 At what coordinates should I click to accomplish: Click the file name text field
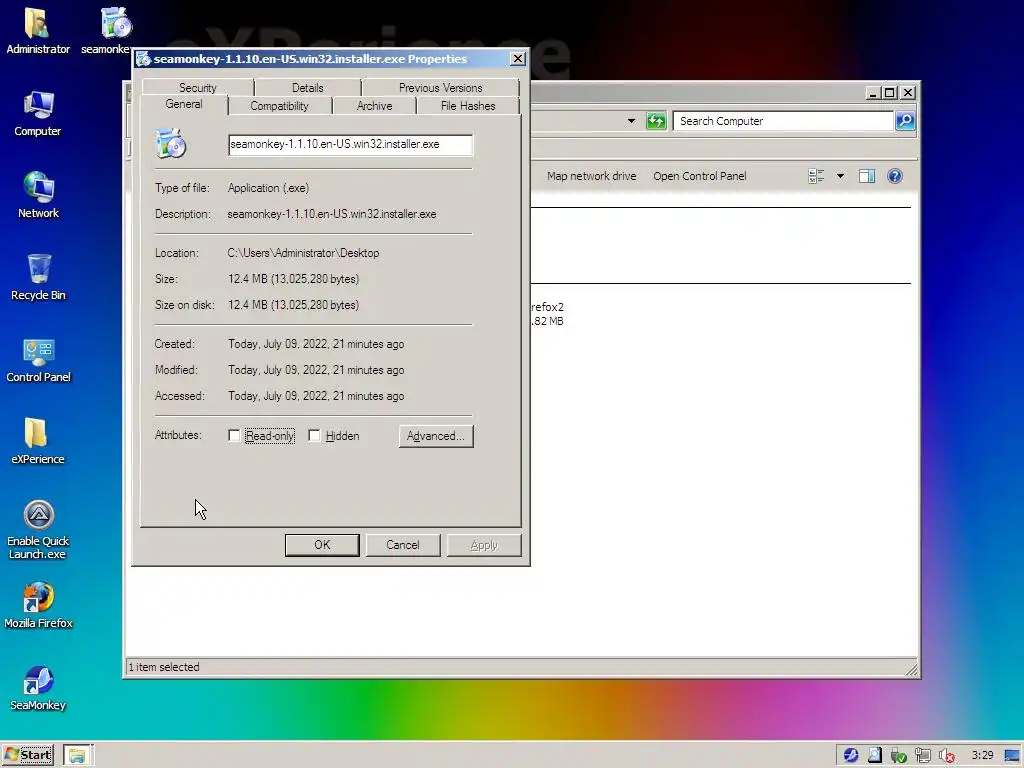point(350,144)
